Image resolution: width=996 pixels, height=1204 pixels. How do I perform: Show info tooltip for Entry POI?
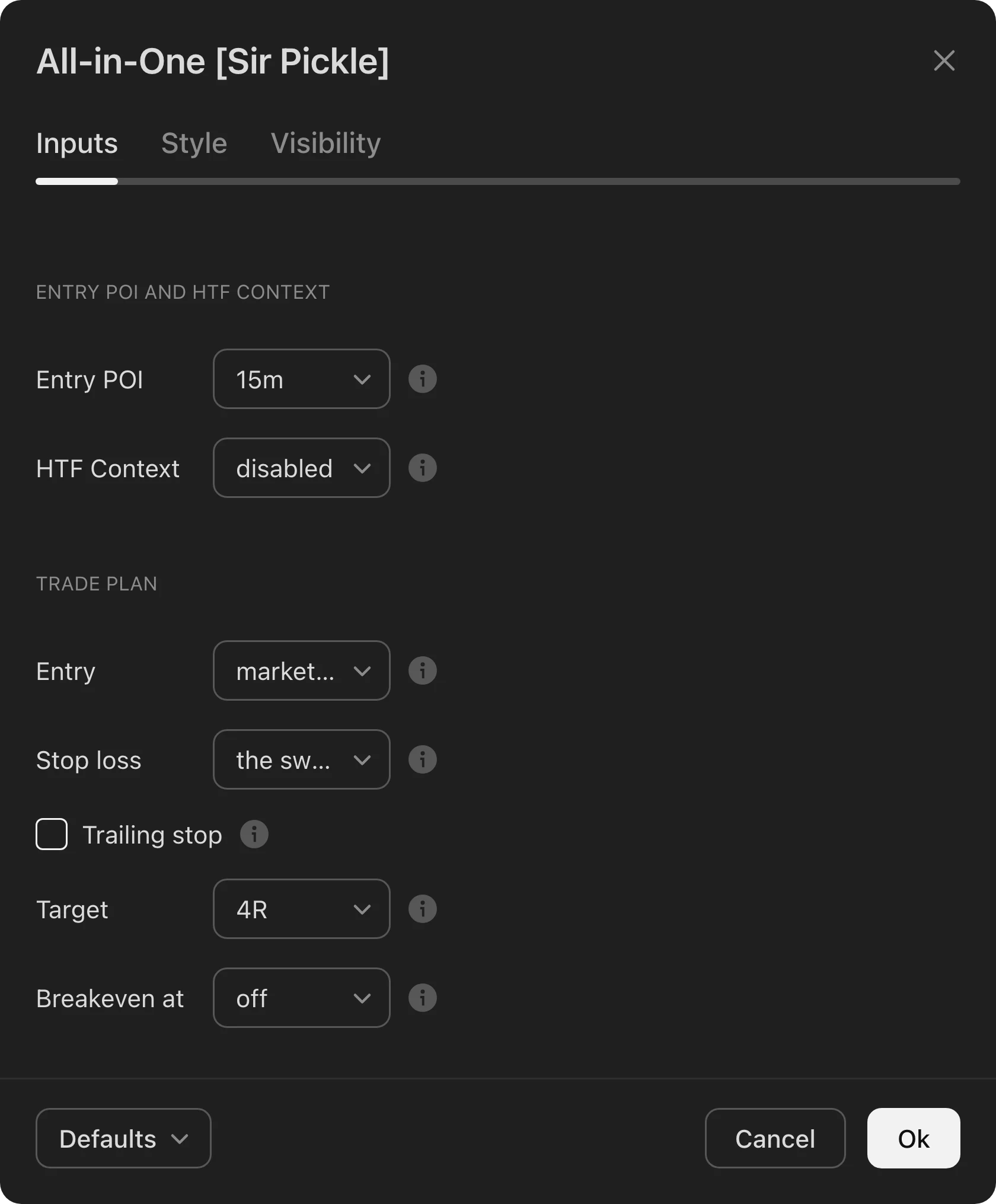pos(422,379)
